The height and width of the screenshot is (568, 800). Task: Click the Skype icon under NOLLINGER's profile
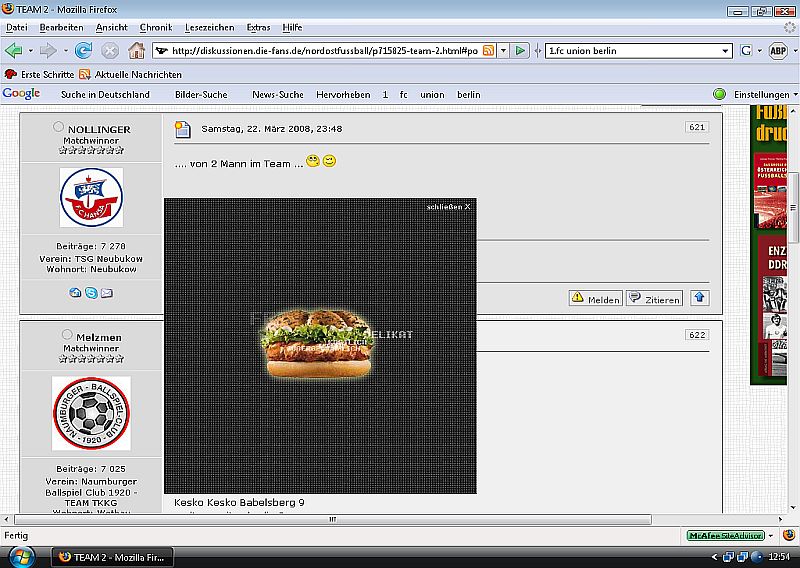[x=91, y=293]
